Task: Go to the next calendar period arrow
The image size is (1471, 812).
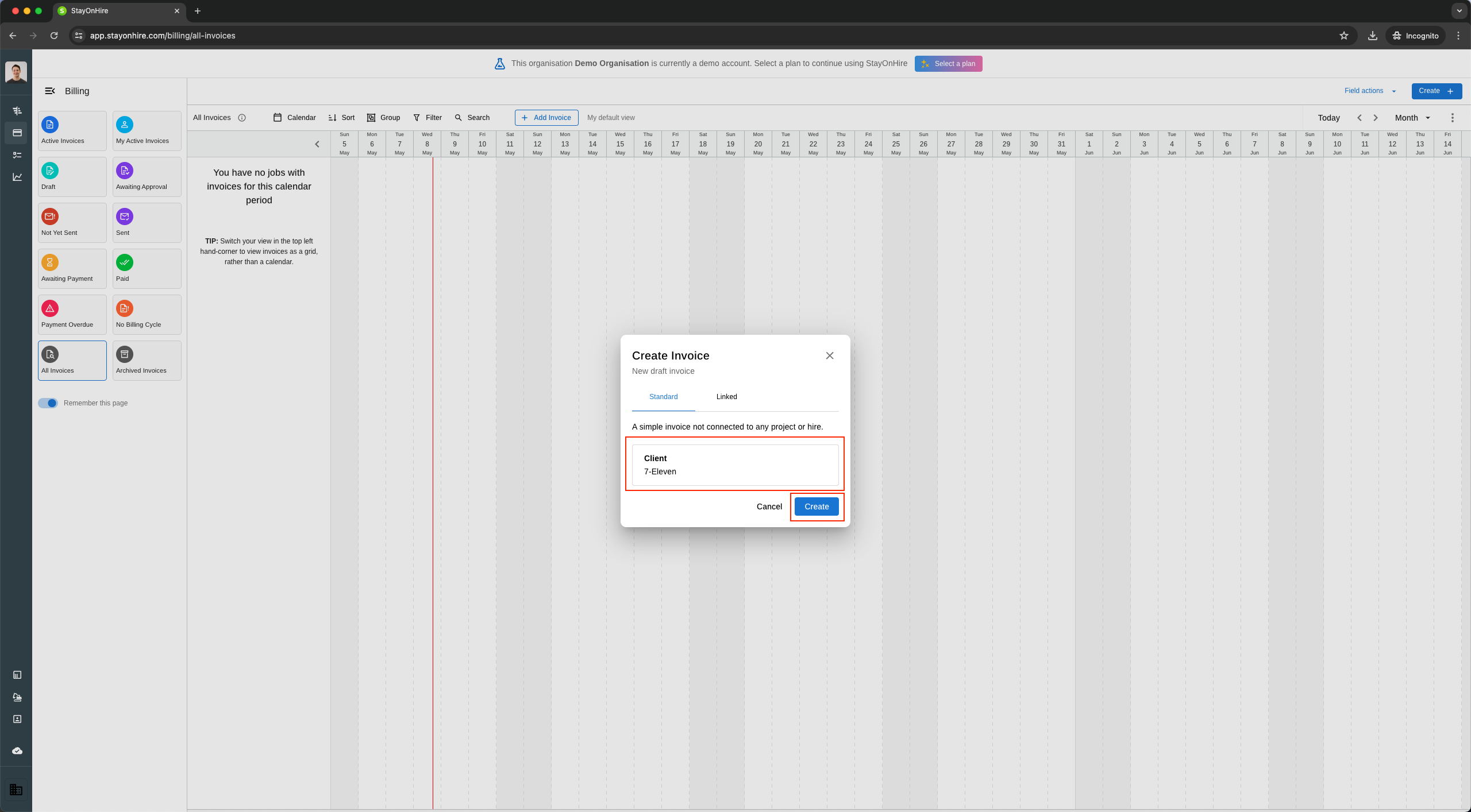Action: click(1376, 118)
